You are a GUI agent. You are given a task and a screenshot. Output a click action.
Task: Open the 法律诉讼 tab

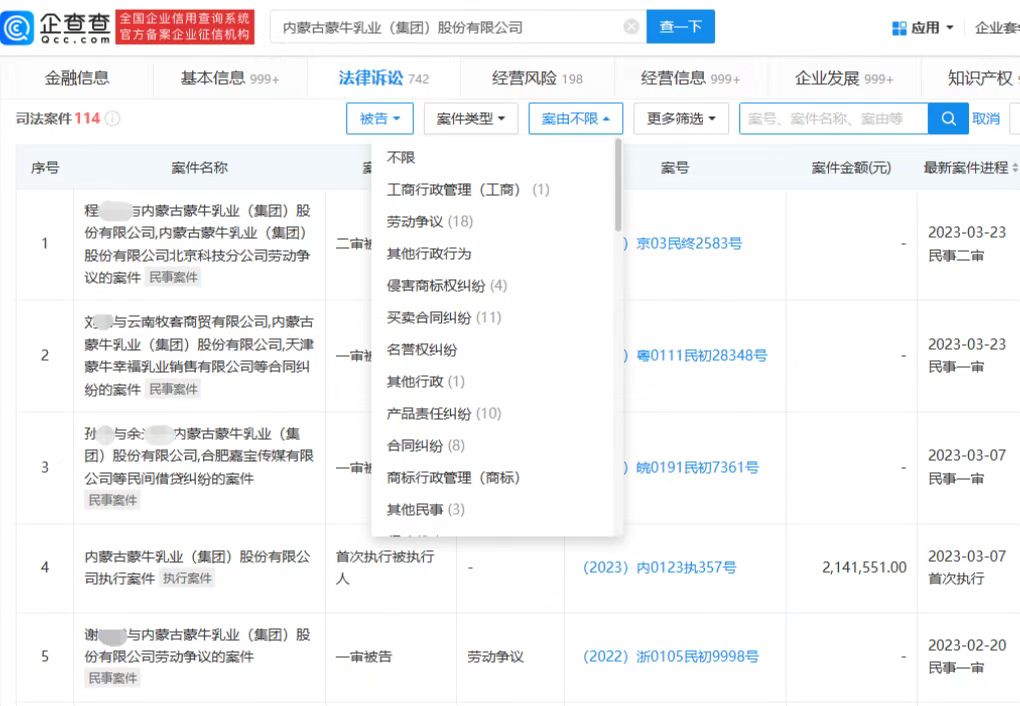(384, 78)
